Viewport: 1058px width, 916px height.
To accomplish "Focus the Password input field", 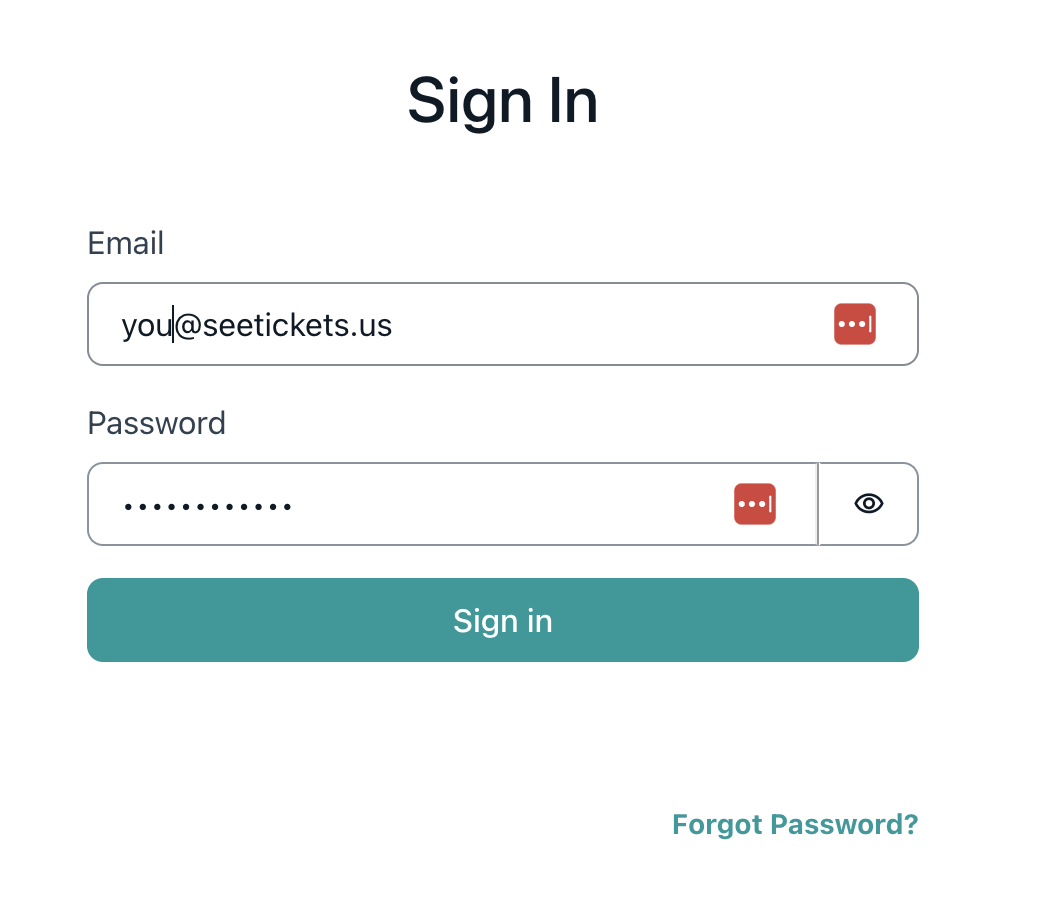I will coord(453,504).
